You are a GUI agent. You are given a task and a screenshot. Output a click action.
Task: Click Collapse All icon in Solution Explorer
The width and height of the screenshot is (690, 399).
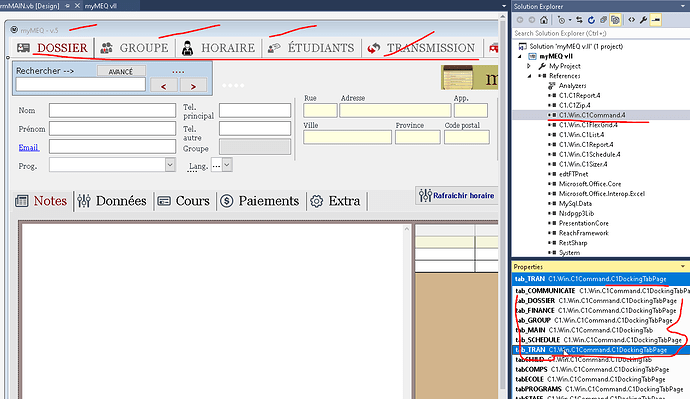(x=603, y=20)
